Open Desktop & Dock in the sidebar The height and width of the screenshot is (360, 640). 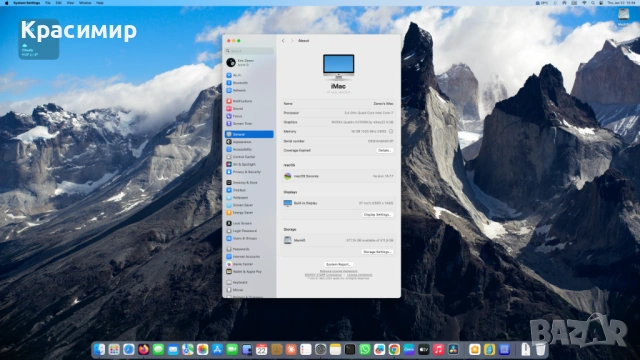[x=249, y=182]
